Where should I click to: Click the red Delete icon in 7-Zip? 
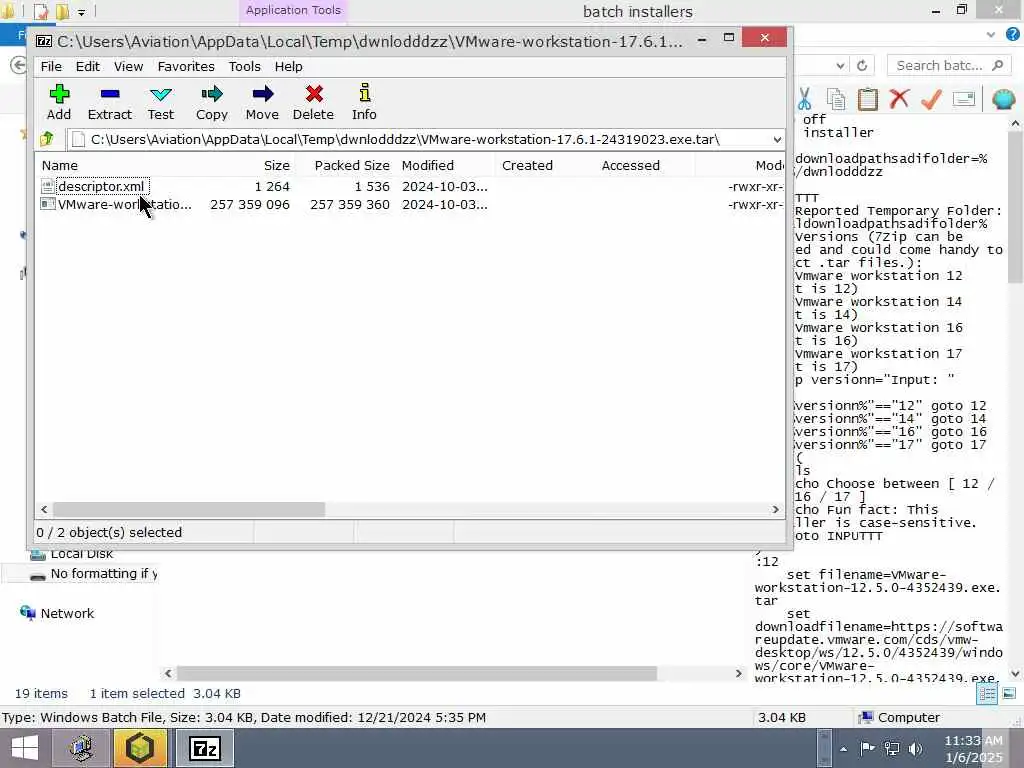(x=313, y=102)
